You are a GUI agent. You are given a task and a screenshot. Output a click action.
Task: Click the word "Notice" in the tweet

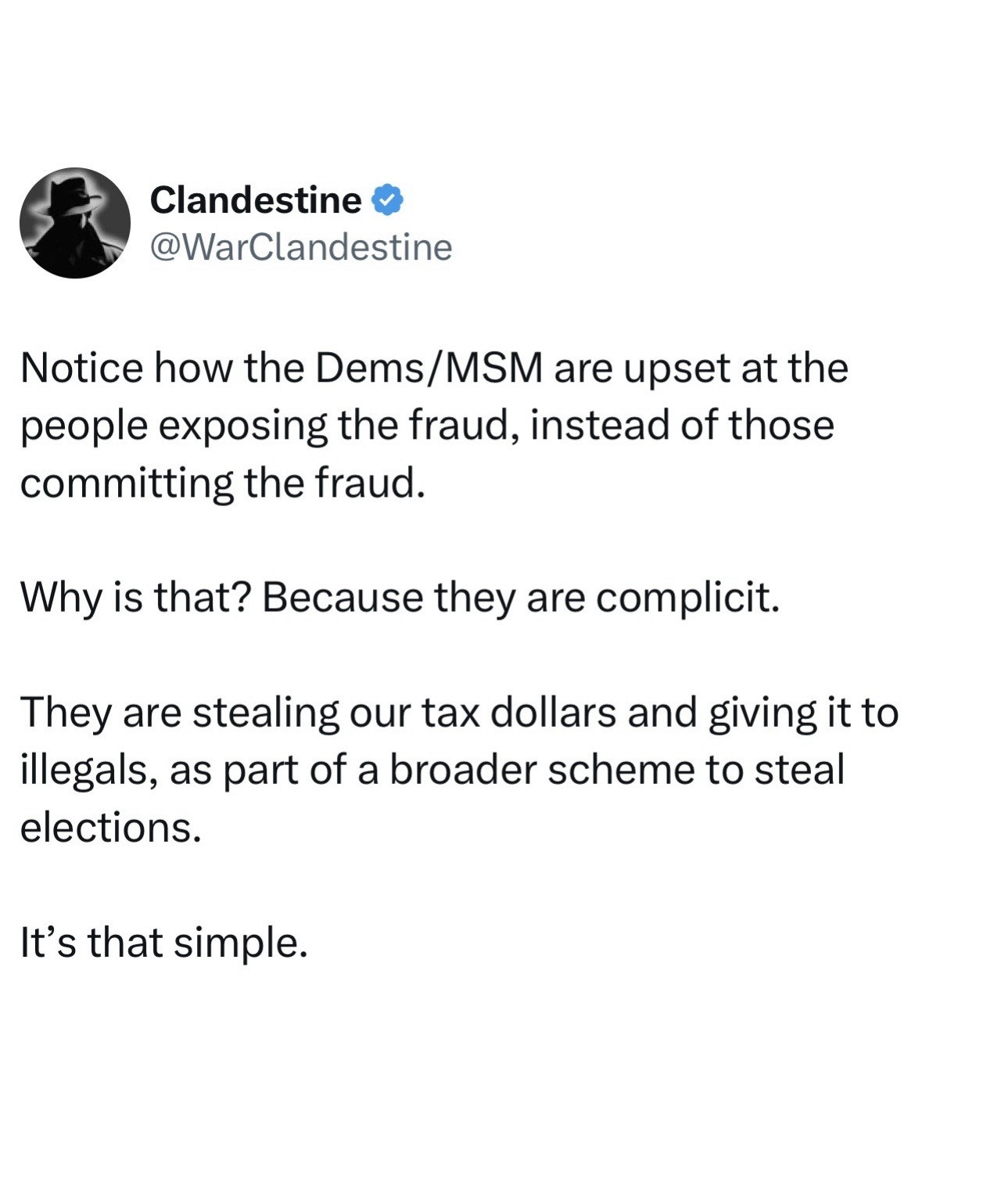click(x=81, y=368)
